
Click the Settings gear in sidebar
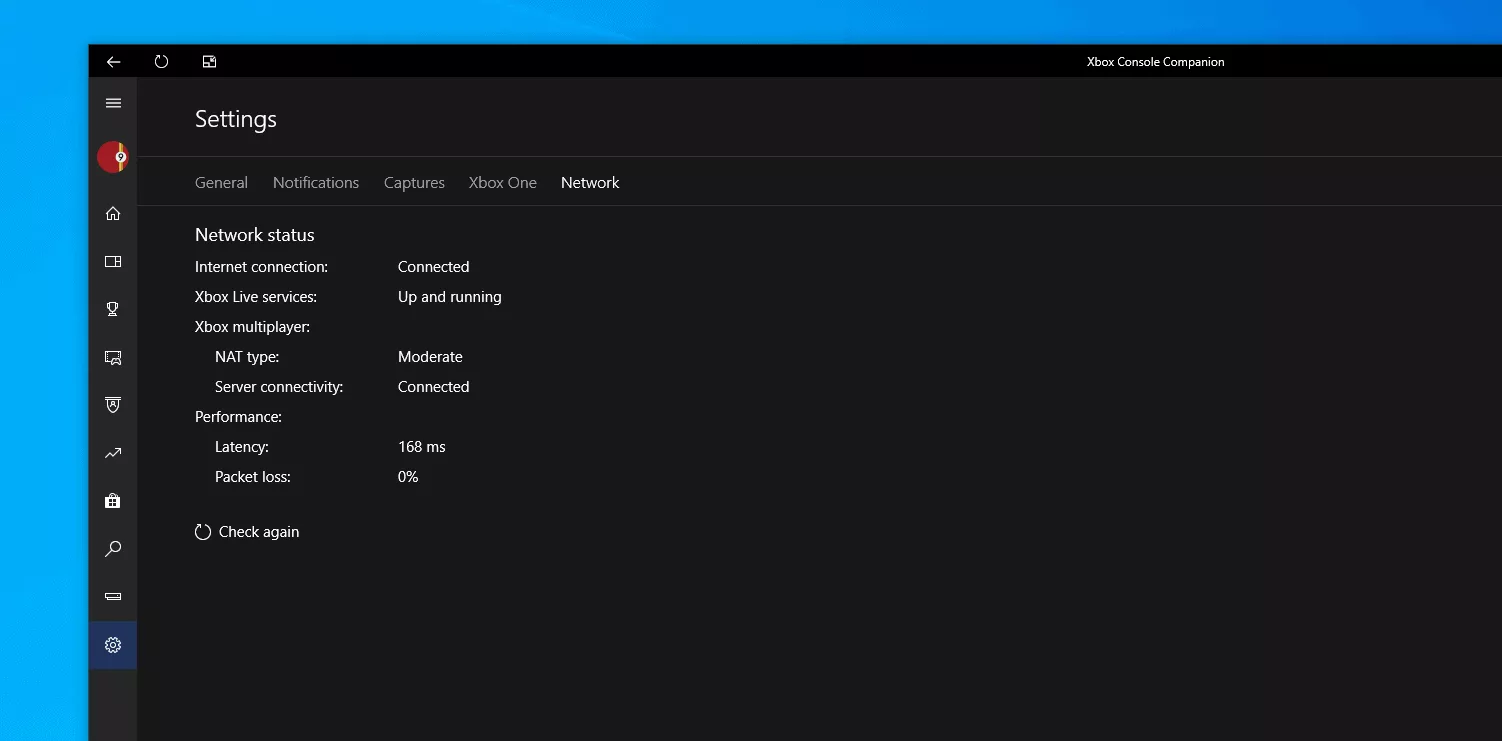[113, 645]
